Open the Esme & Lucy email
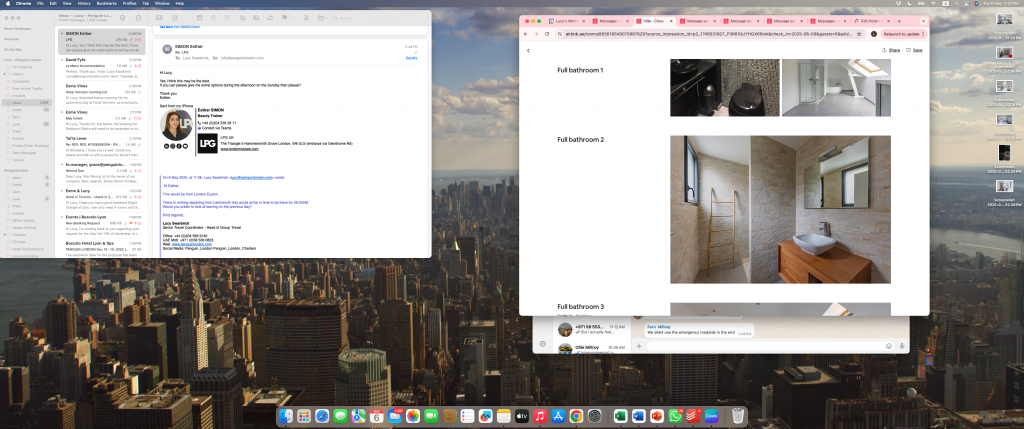 (x=103, y=197)
